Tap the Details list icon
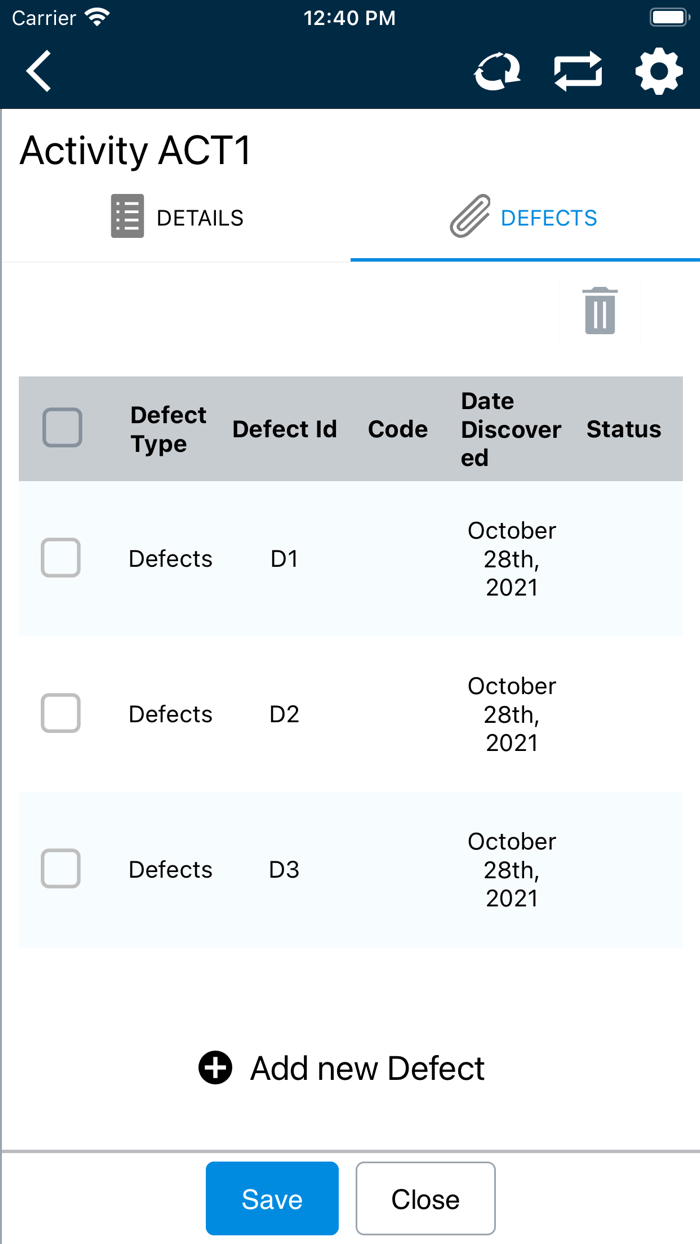 point(127,217)
